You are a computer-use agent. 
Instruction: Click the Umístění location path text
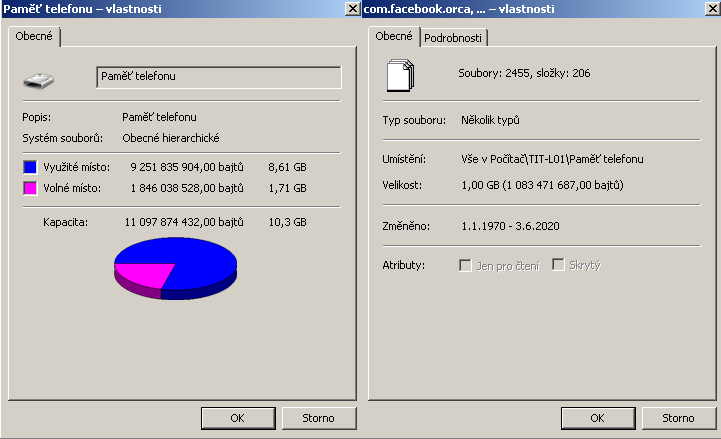[x=552, y=159]
